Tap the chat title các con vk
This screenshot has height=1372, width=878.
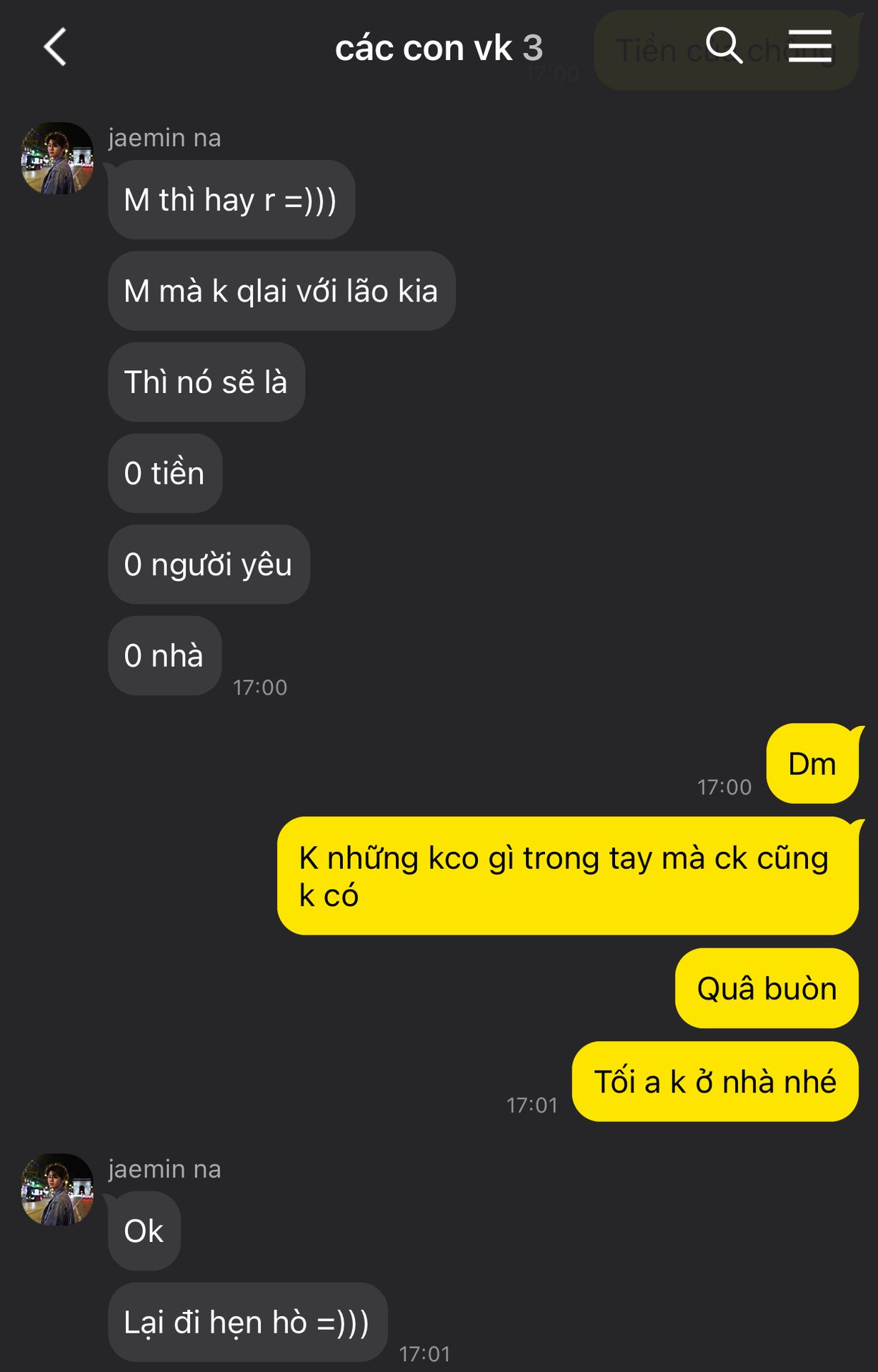pos(424,48)
